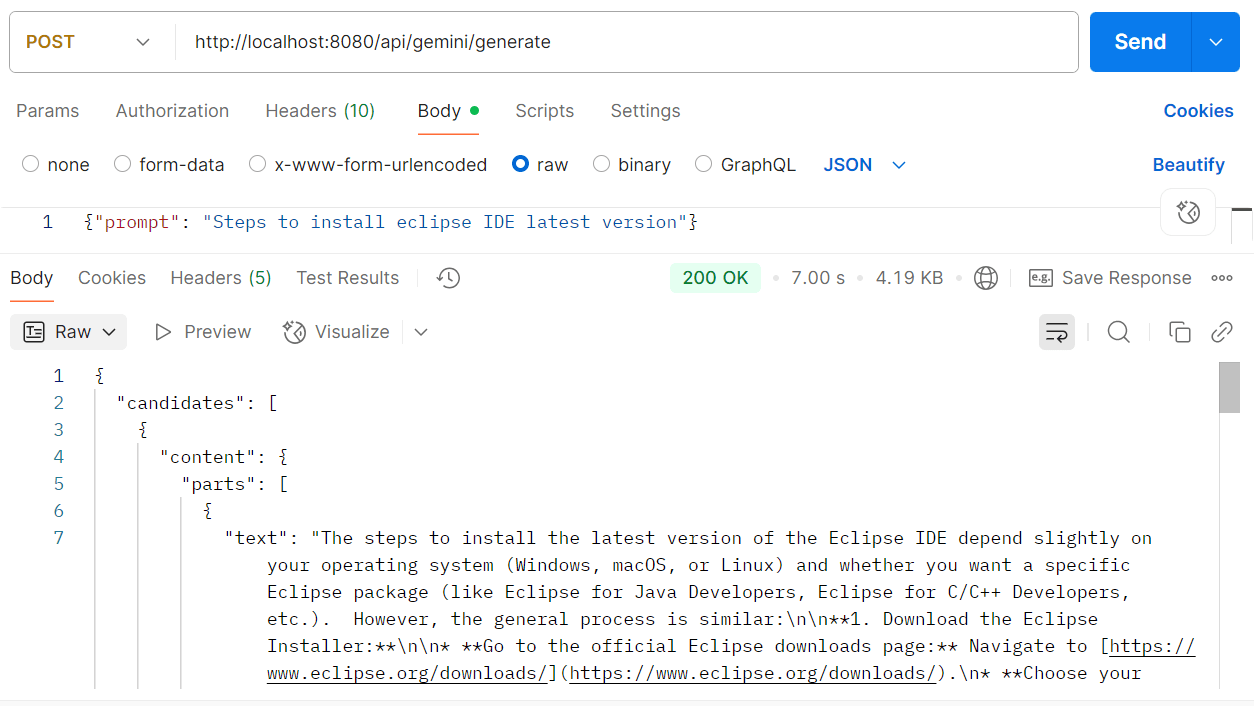1254x706 pixels.
Task: Open the Test Results tab
Action: point(347,278)
